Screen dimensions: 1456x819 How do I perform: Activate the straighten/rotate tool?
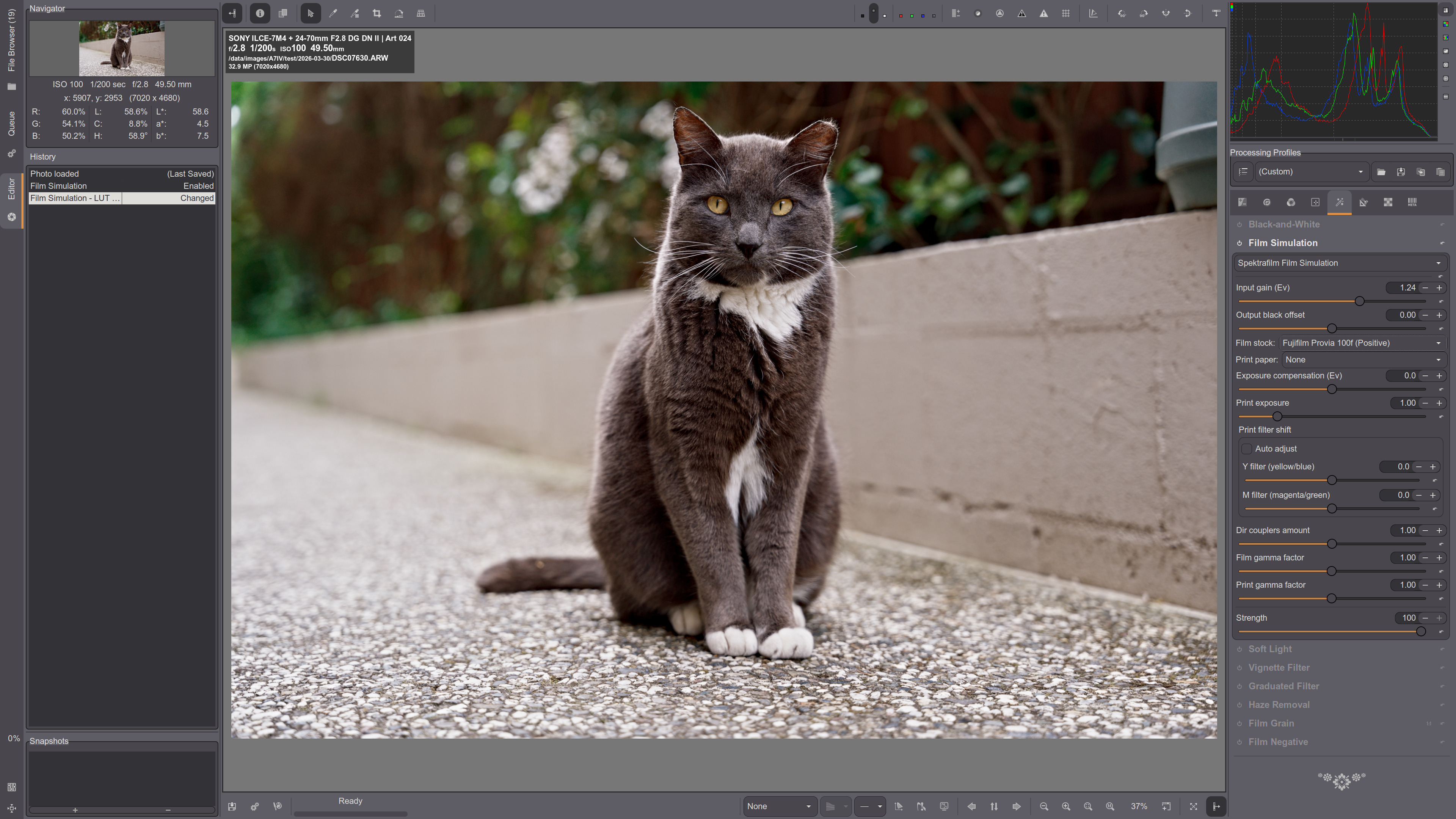[x=399, y=14]
